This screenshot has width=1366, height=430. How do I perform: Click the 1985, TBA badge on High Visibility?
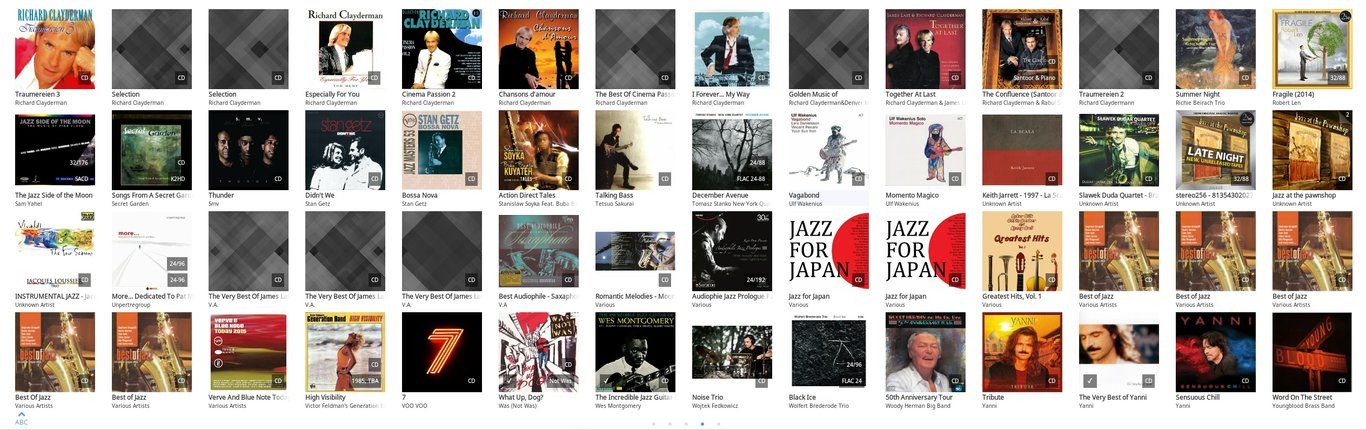(364, 381)
